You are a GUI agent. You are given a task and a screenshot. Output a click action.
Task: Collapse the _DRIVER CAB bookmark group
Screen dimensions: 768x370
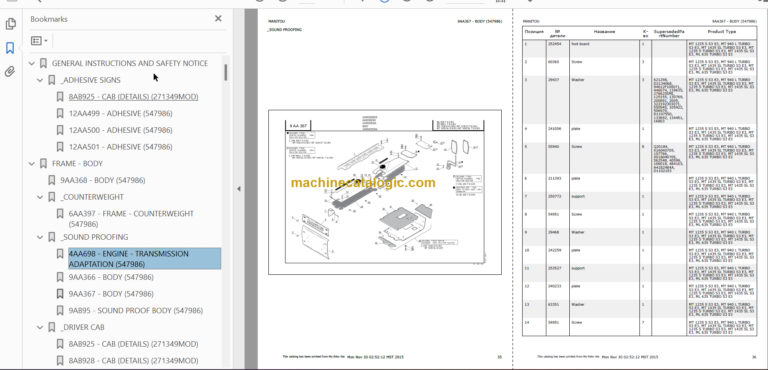pyautogui.click(x=40, y=327)
